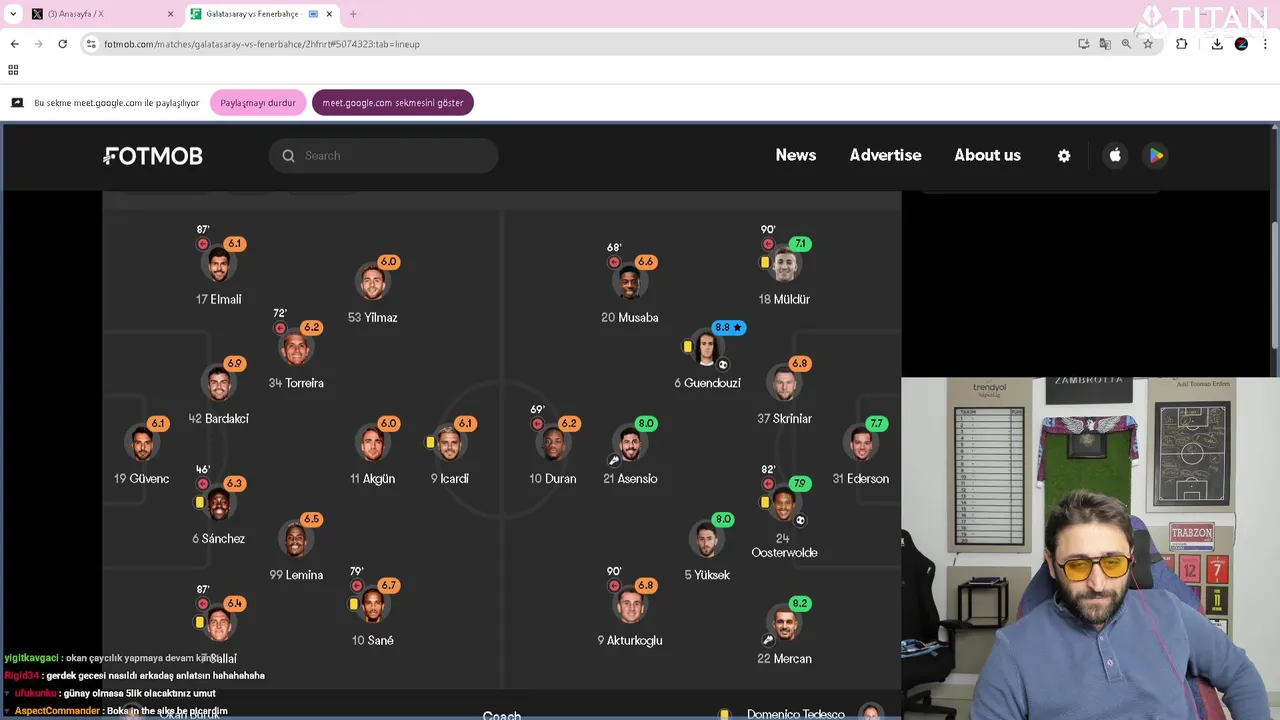This screenshot has height=720, width=1280.
Task: Open player 11 Akgün
Action: pos(373,444)
